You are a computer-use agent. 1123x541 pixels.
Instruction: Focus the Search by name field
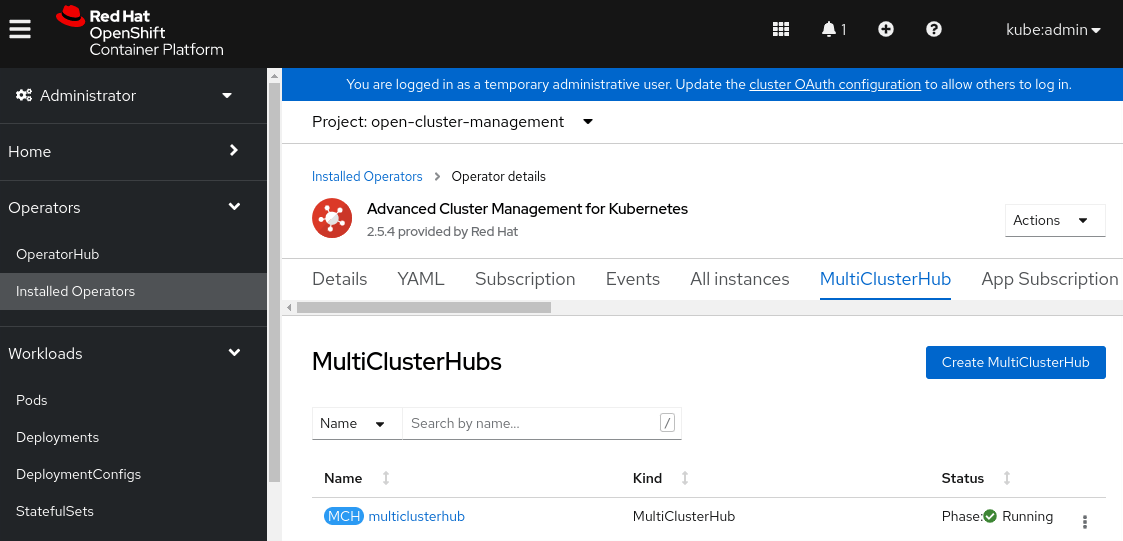[530, 423]
